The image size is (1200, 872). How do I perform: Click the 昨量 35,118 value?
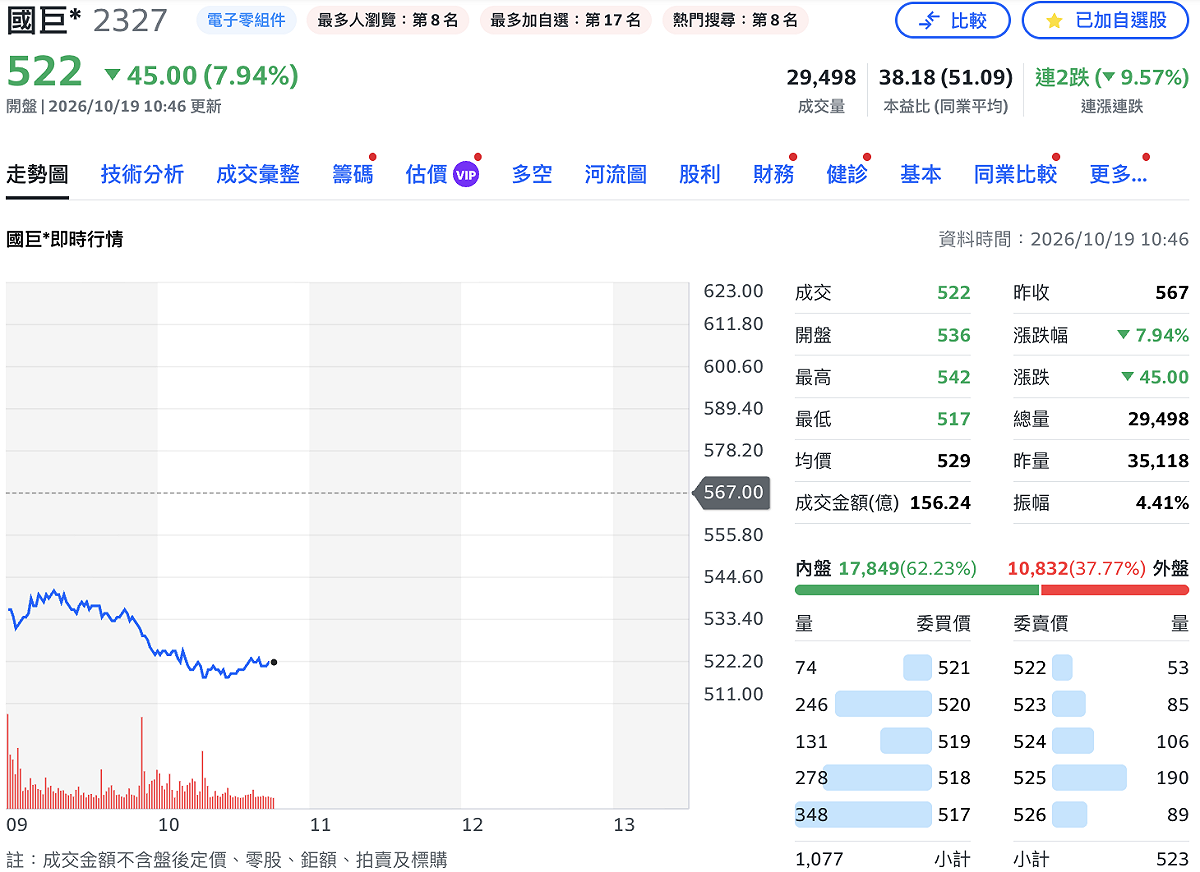[1158, 461]
